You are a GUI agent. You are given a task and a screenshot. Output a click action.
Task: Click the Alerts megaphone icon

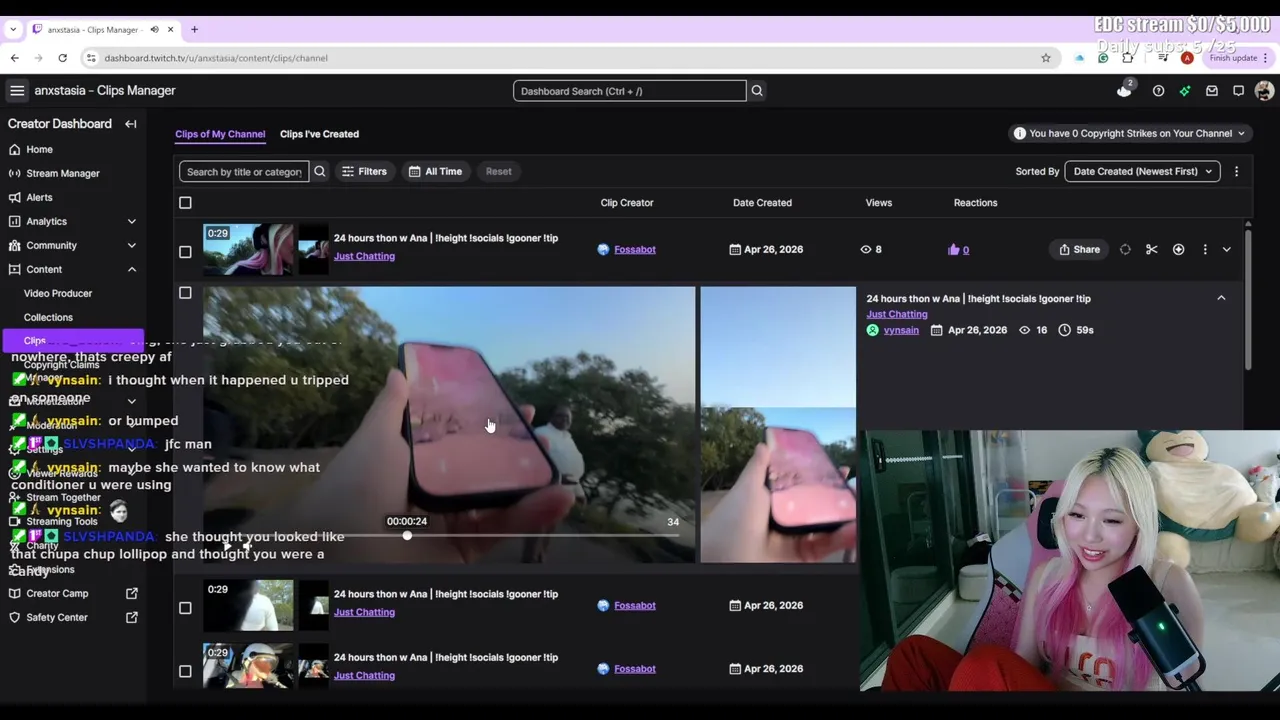tap(15, 197)
